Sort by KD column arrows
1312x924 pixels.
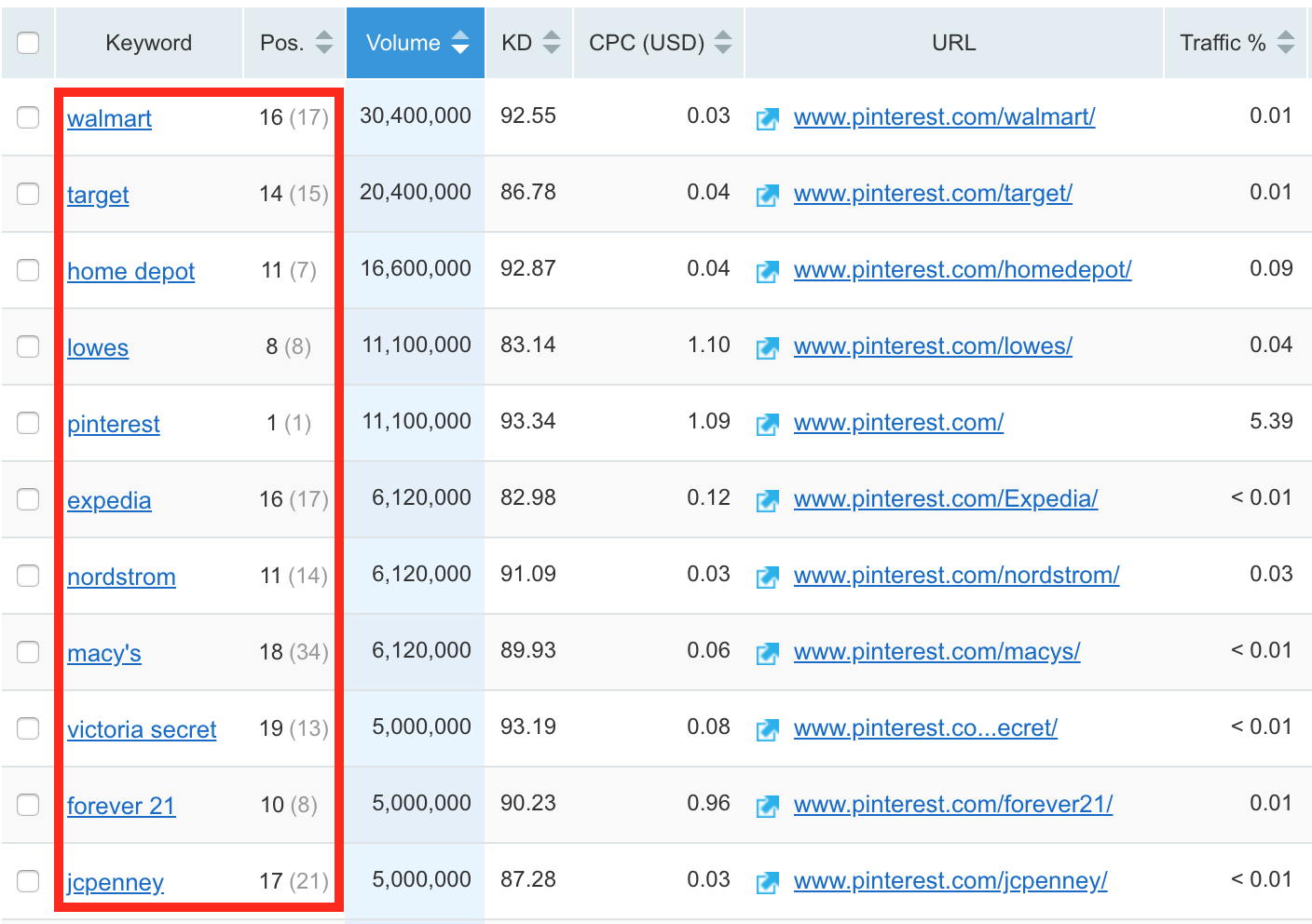(x=552, y=43)
